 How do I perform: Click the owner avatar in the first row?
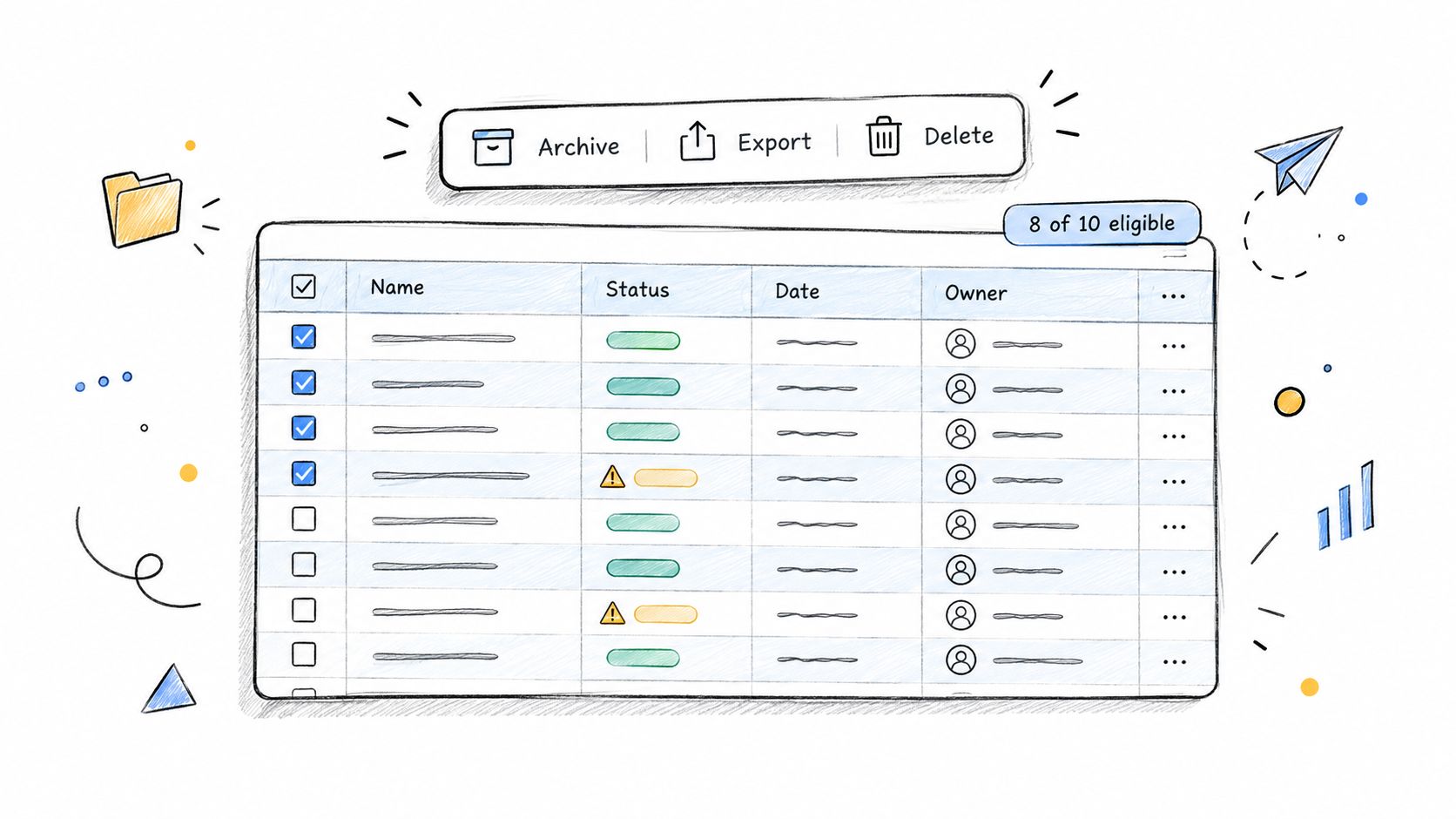click(961, 343)
